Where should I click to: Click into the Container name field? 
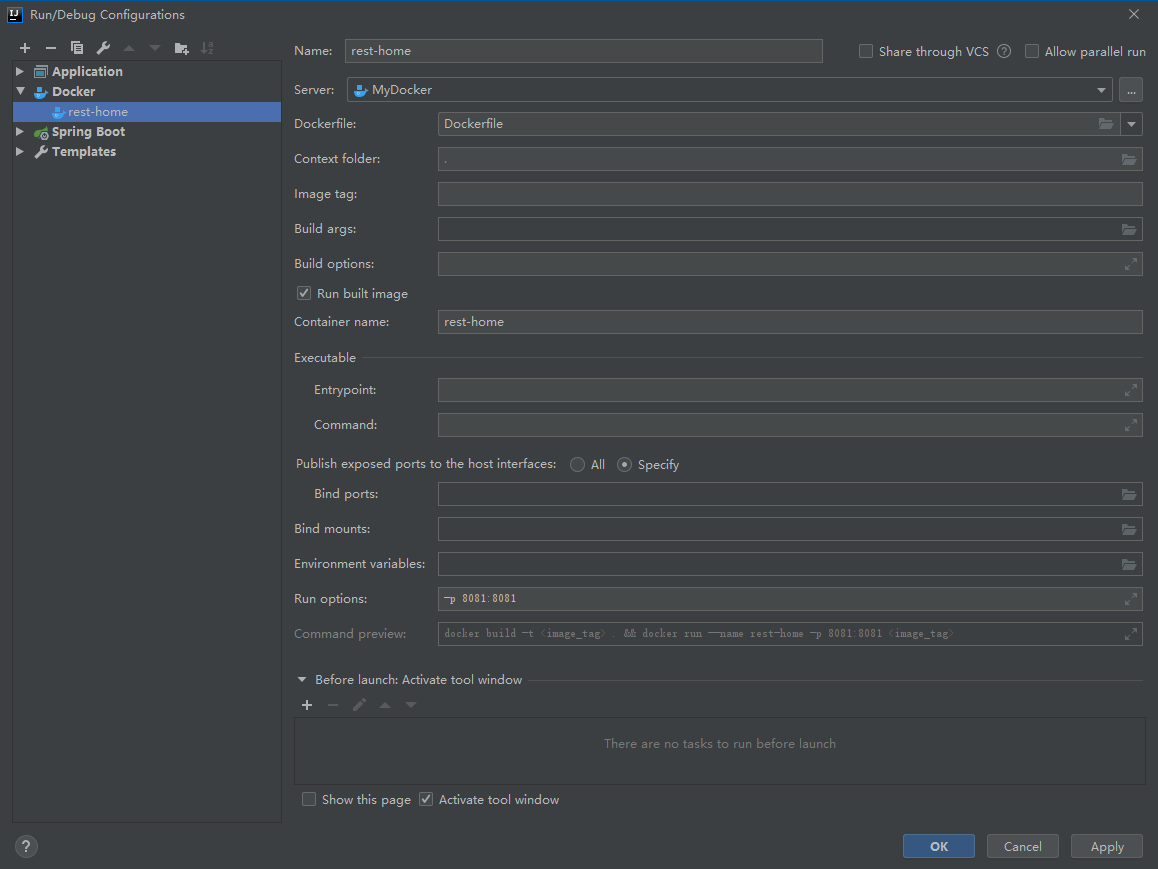click(x=790, y=322)
